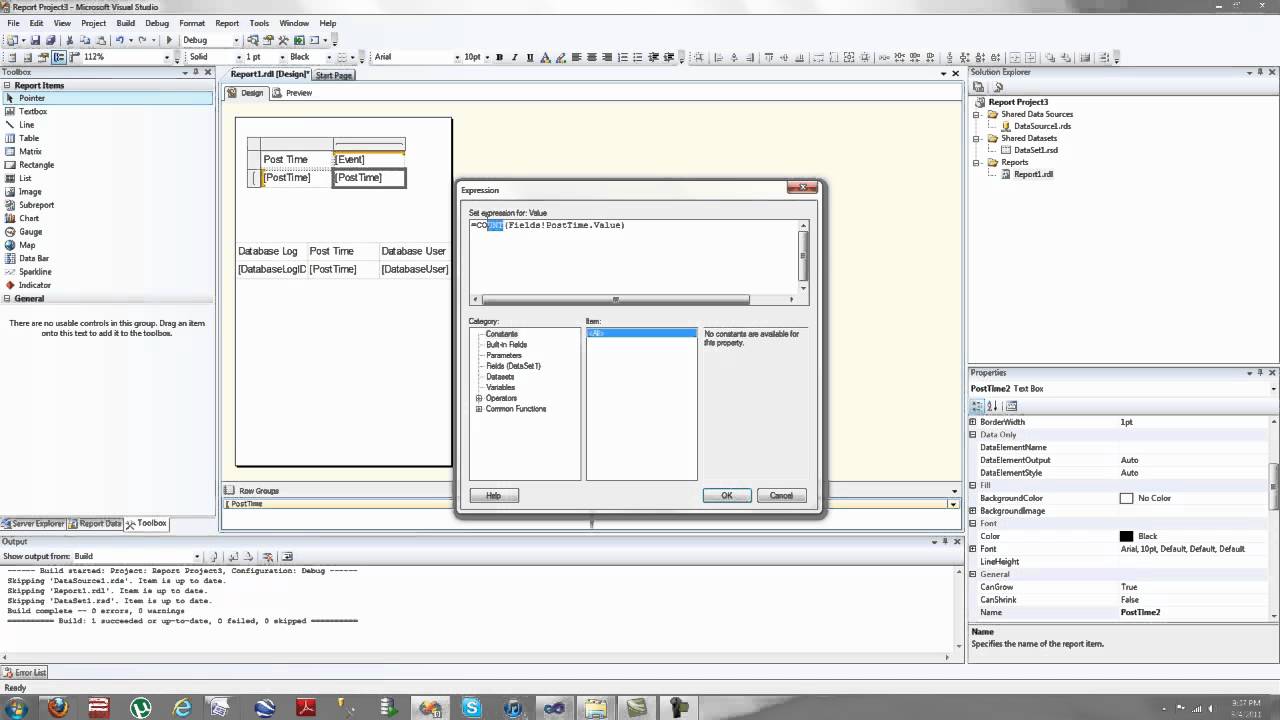Click the Undo arrow icon
Image resolution: width=1280 pixels, height=720 pixels.
tap(119, 40)
